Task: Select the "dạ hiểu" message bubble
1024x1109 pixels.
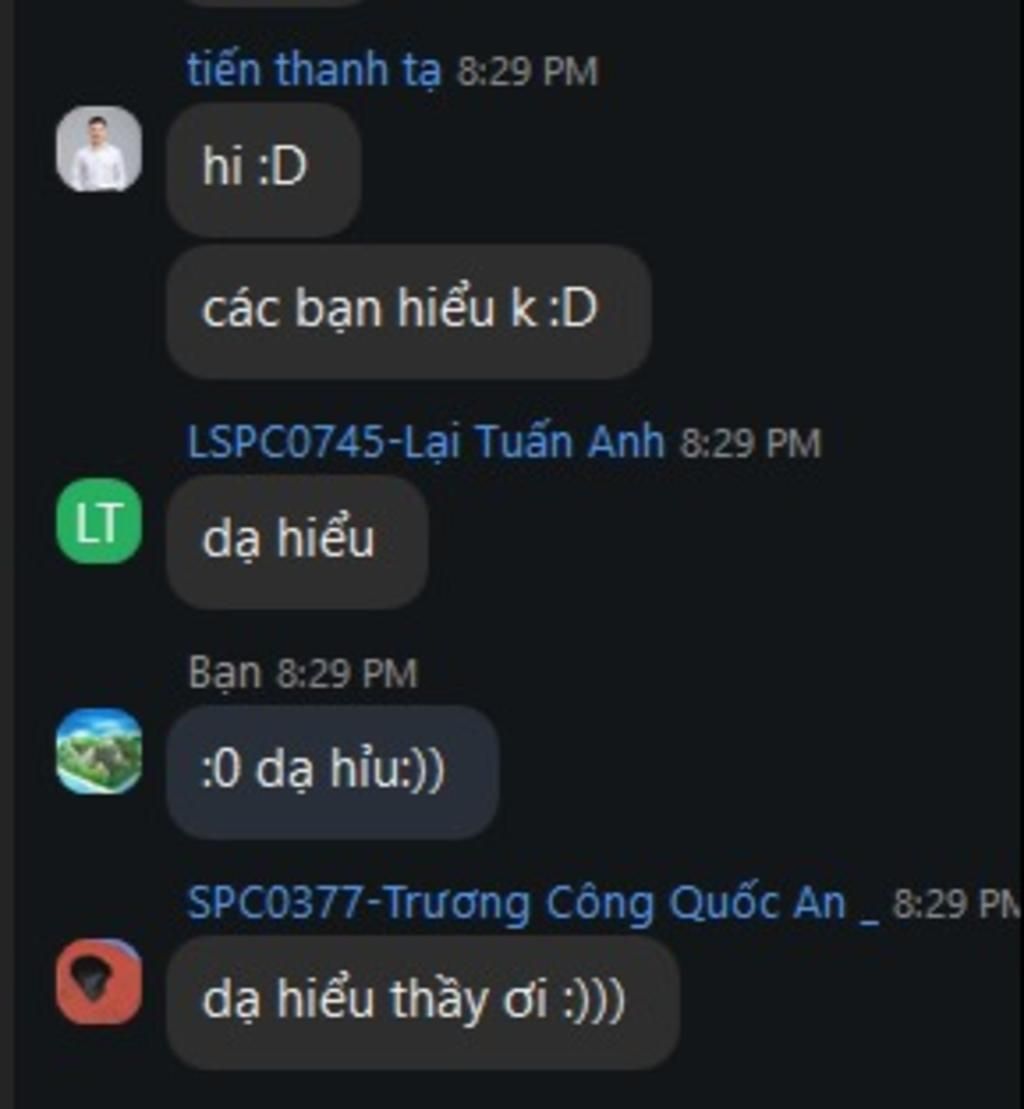Action: click(x=297, y=541)
